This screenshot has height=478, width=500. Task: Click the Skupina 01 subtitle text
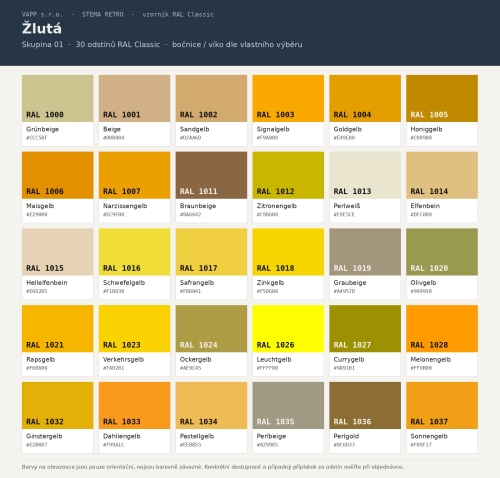click(x=42, y=44)
